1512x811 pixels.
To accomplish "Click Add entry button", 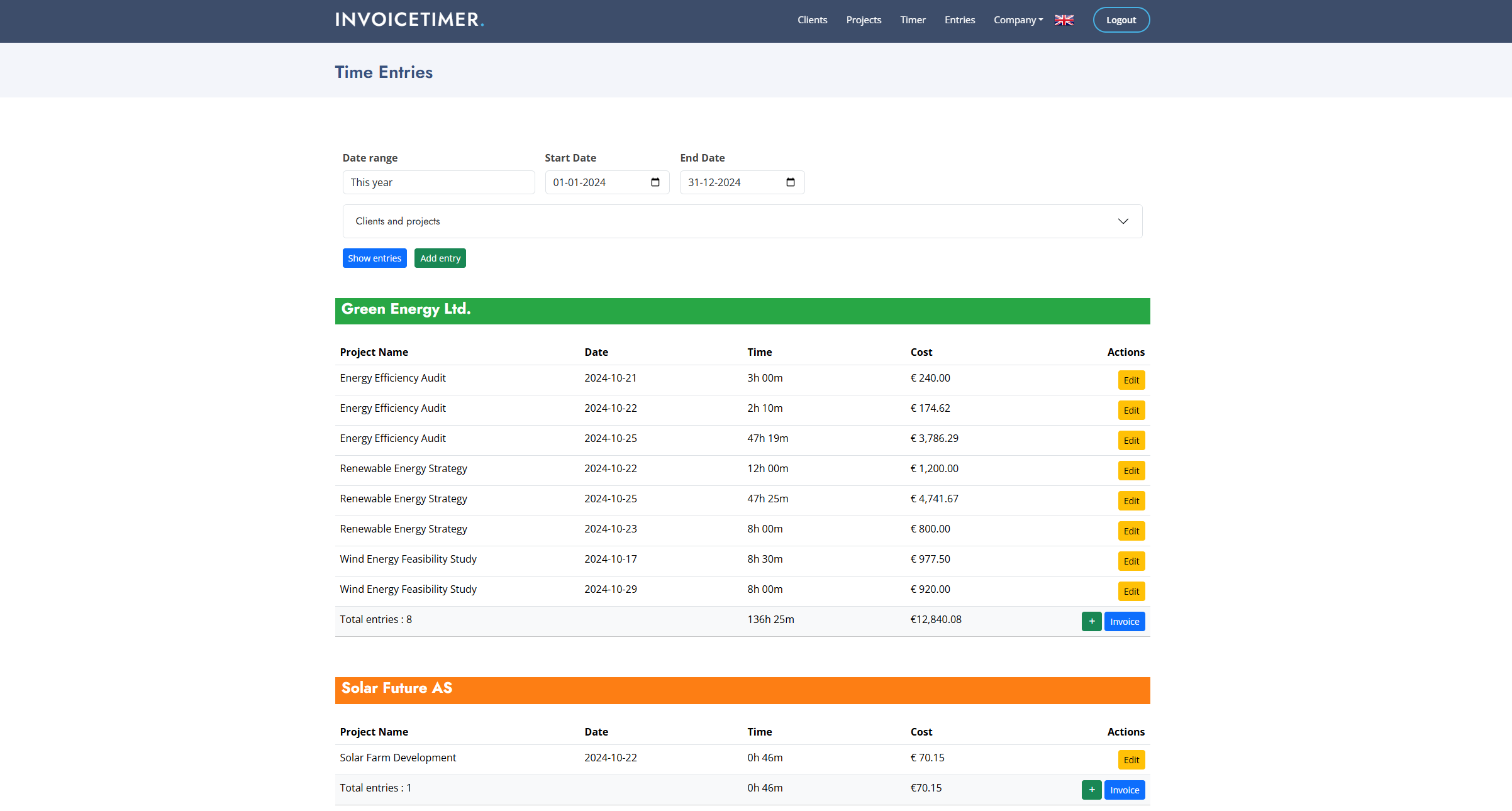I will pos(440,258).
